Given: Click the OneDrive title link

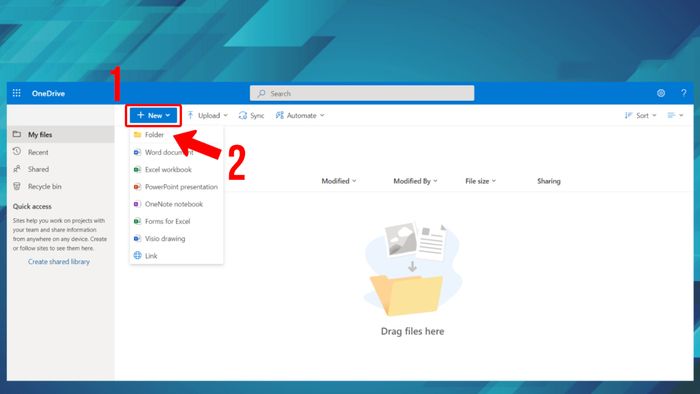Looking at the screenshot, I should pyautogui.click(x=48, y=93).
